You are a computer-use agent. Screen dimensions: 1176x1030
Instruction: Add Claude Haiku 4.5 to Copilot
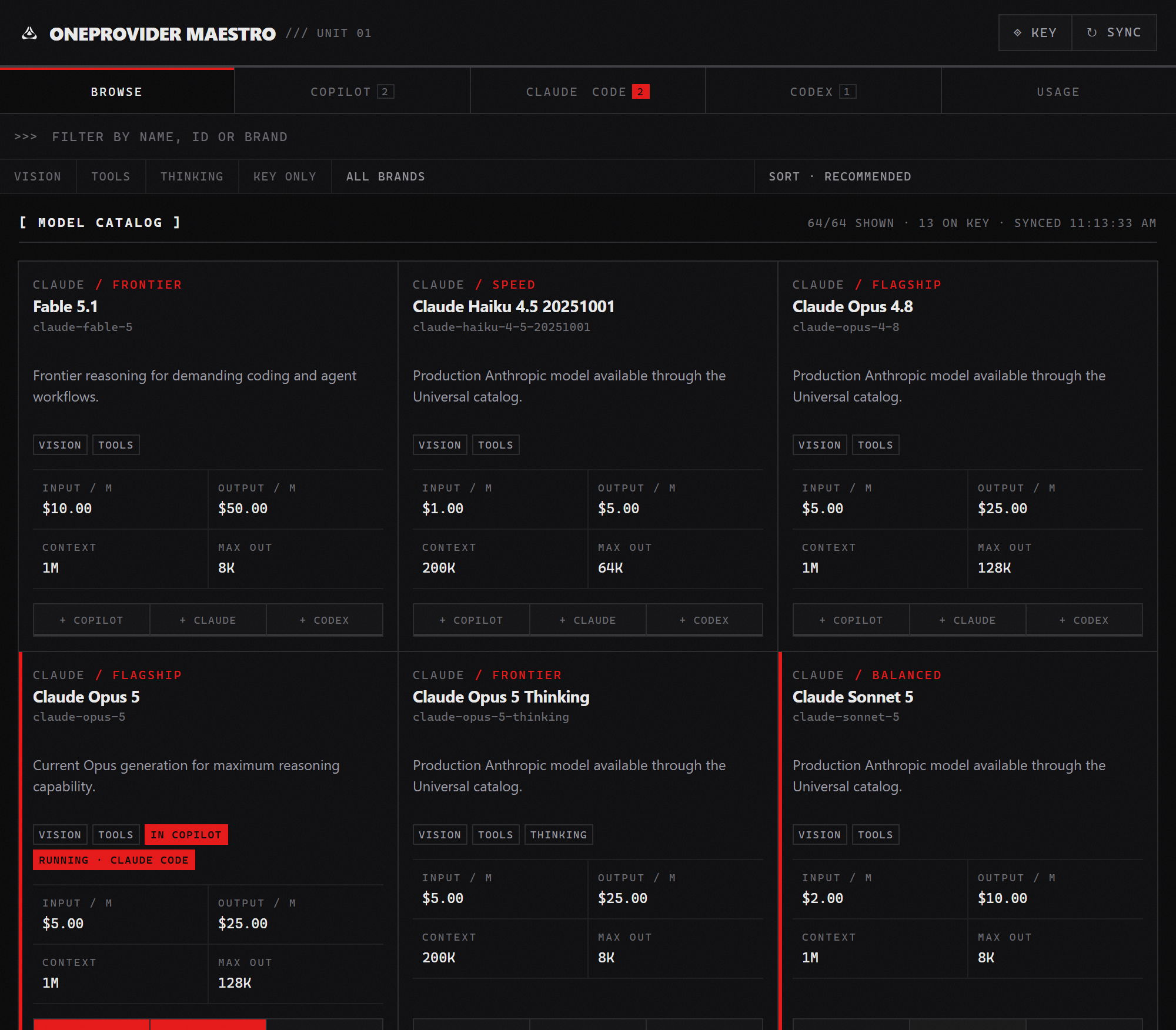(472, 620)
